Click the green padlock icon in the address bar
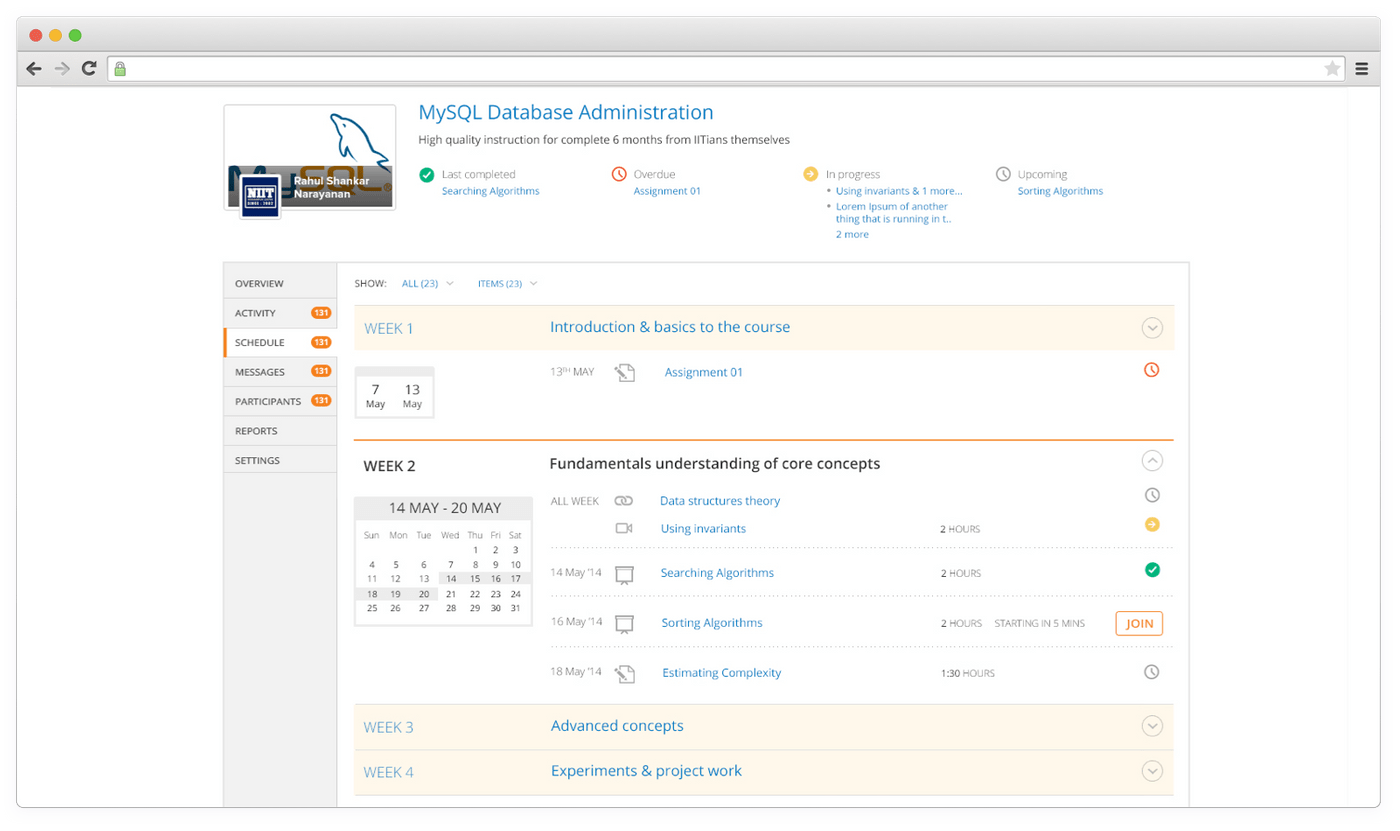The width and height of the screenshot is (1400, 831). pyautogui.click(x=120, y=69)
